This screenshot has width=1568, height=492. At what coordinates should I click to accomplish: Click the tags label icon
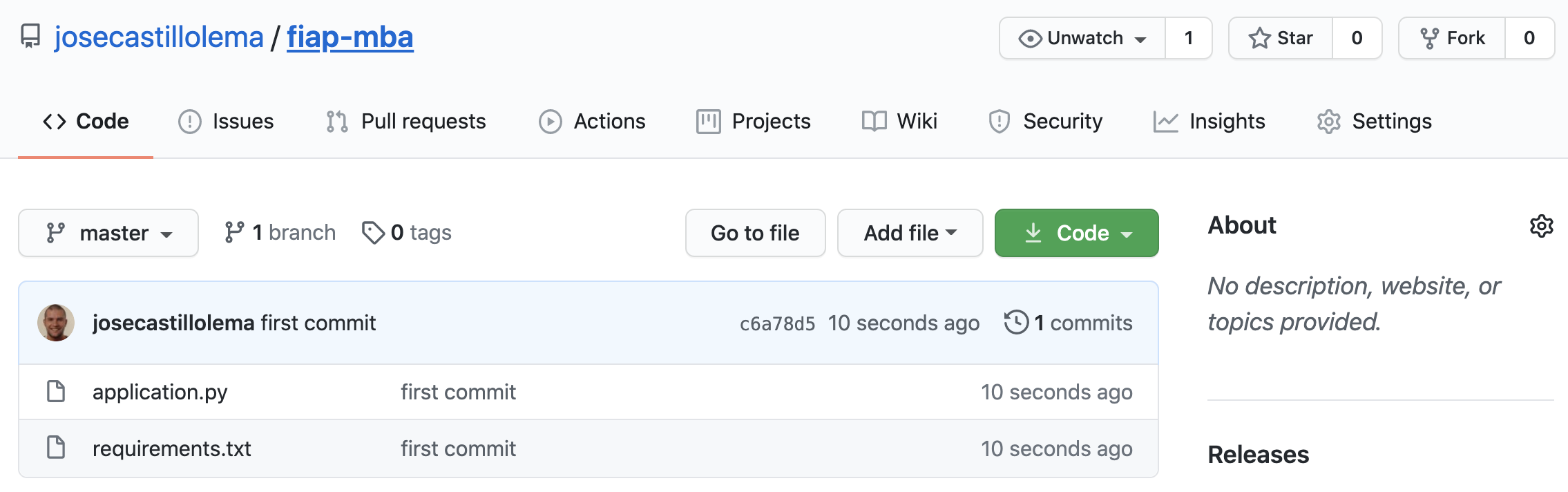(x=373, y=233)
